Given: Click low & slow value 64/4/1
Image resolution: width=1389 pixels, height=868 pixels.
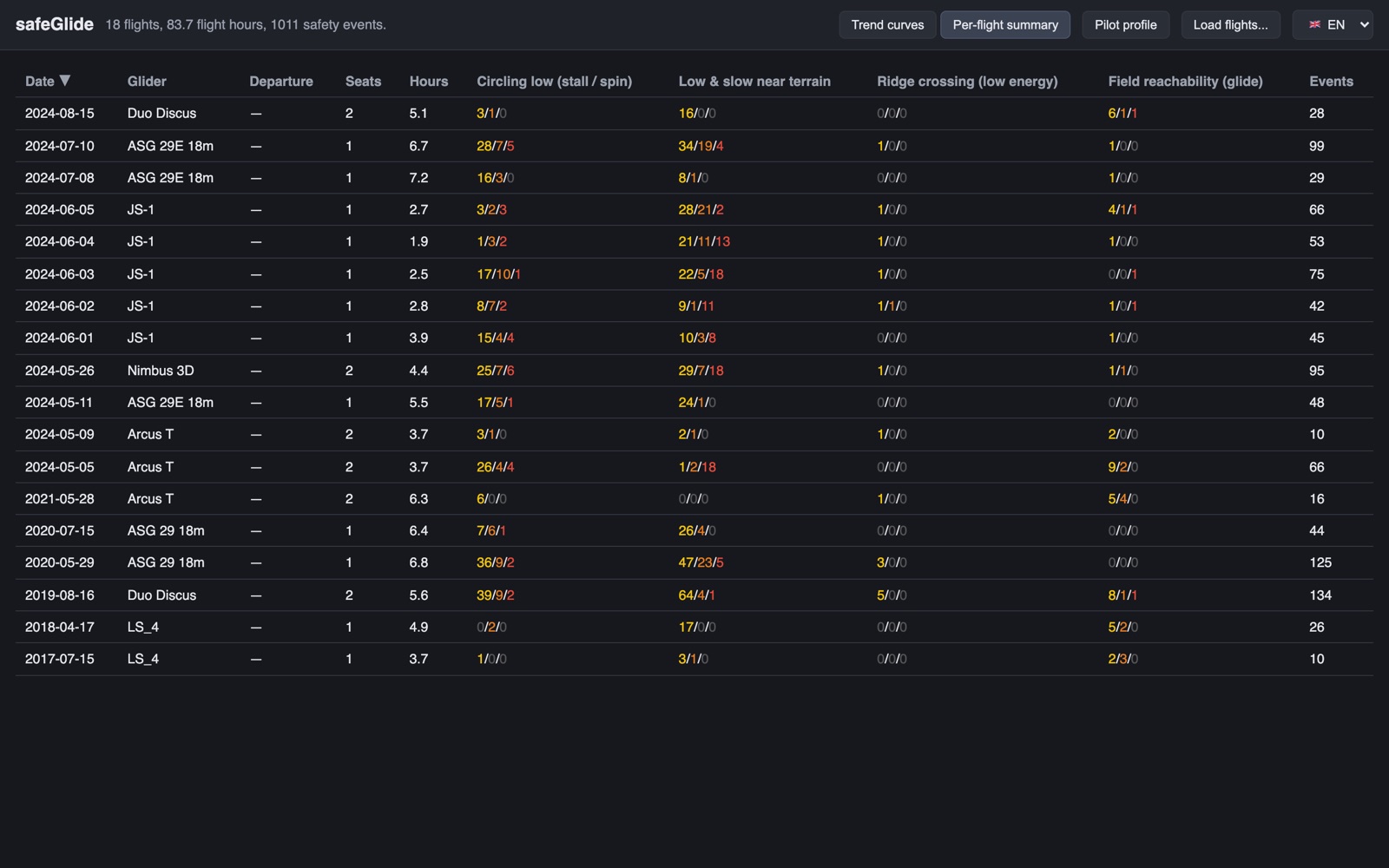Looking at the screenshot, I should tap(697, 595).
